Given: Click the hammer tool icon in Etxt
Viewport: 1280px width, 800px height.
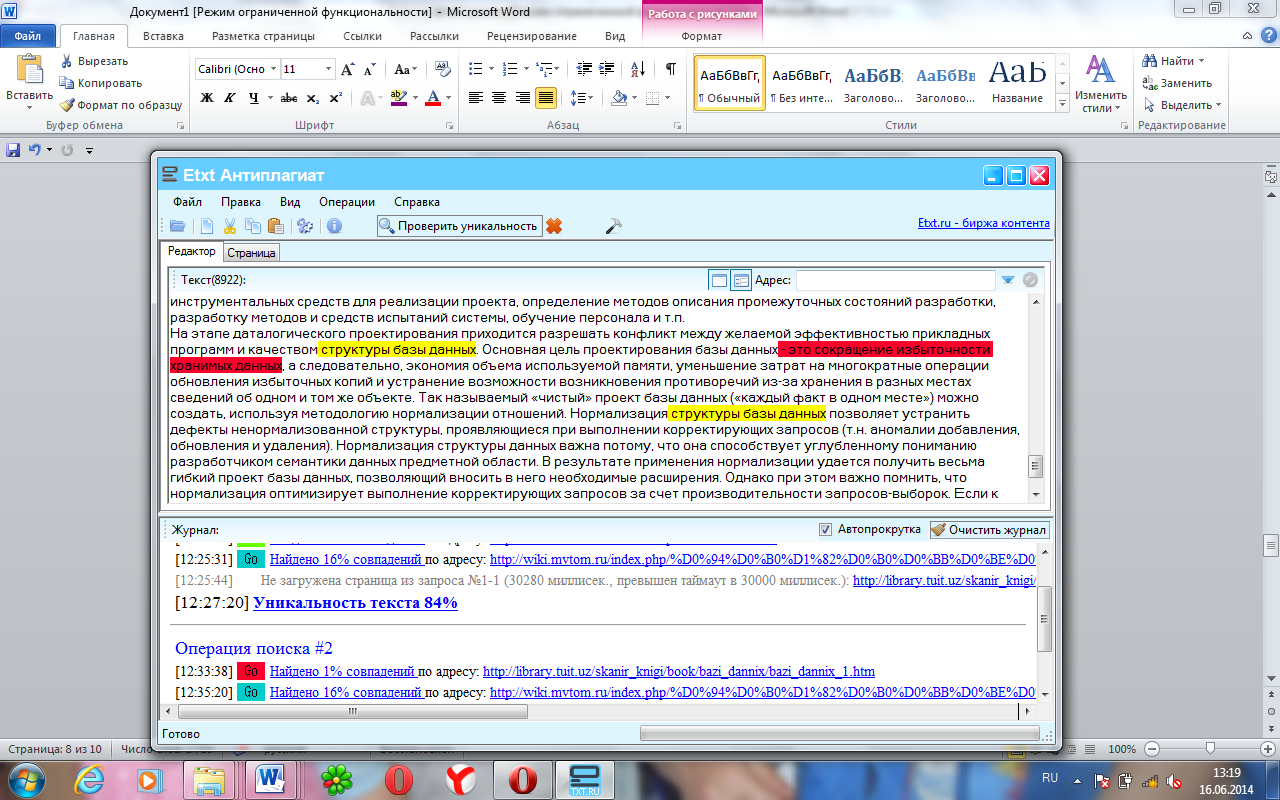Looking at the screenshot, I should [614, 226].
